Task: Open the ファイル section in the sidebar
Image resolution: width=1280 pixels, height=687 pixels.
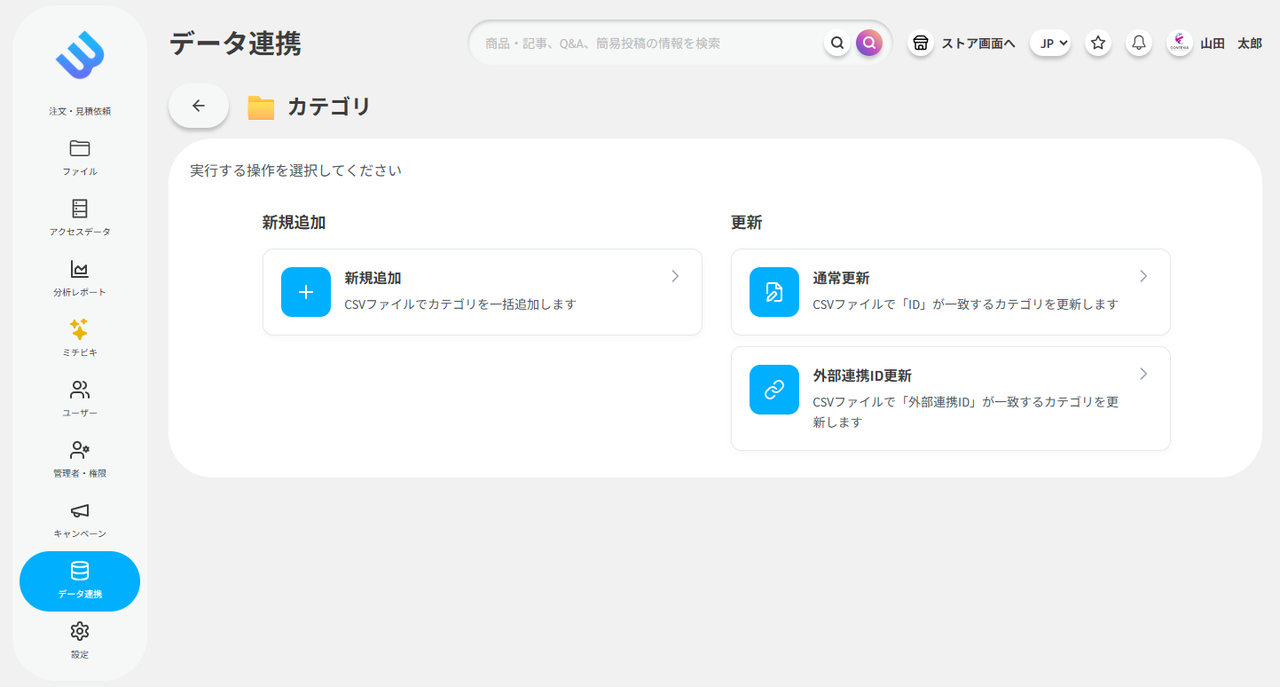Action: [x=80, y=156]
